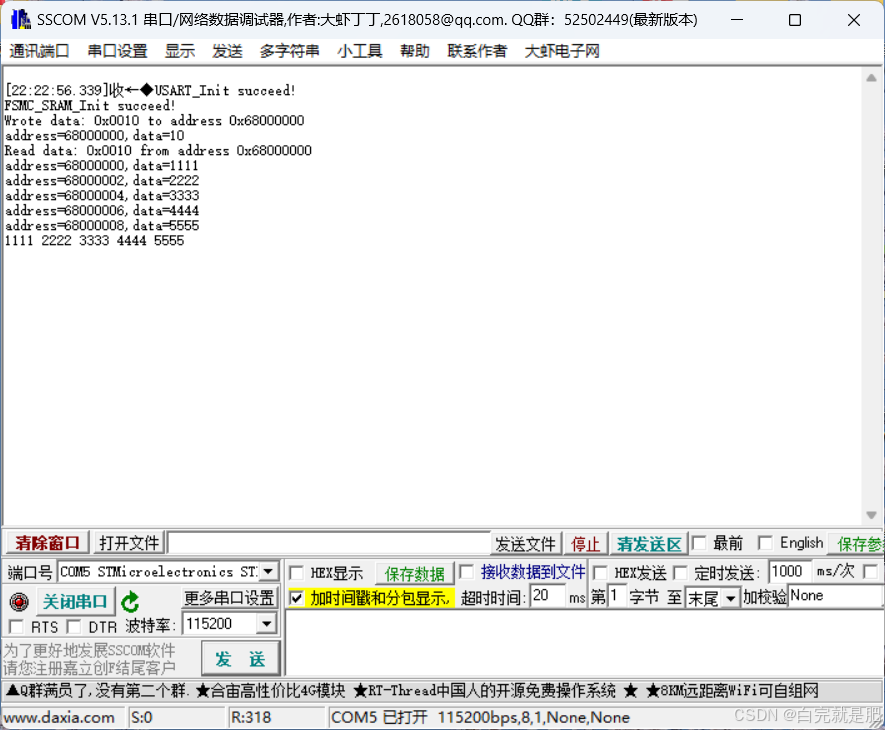Click the receive window scroll up arrow

[871, 78]
